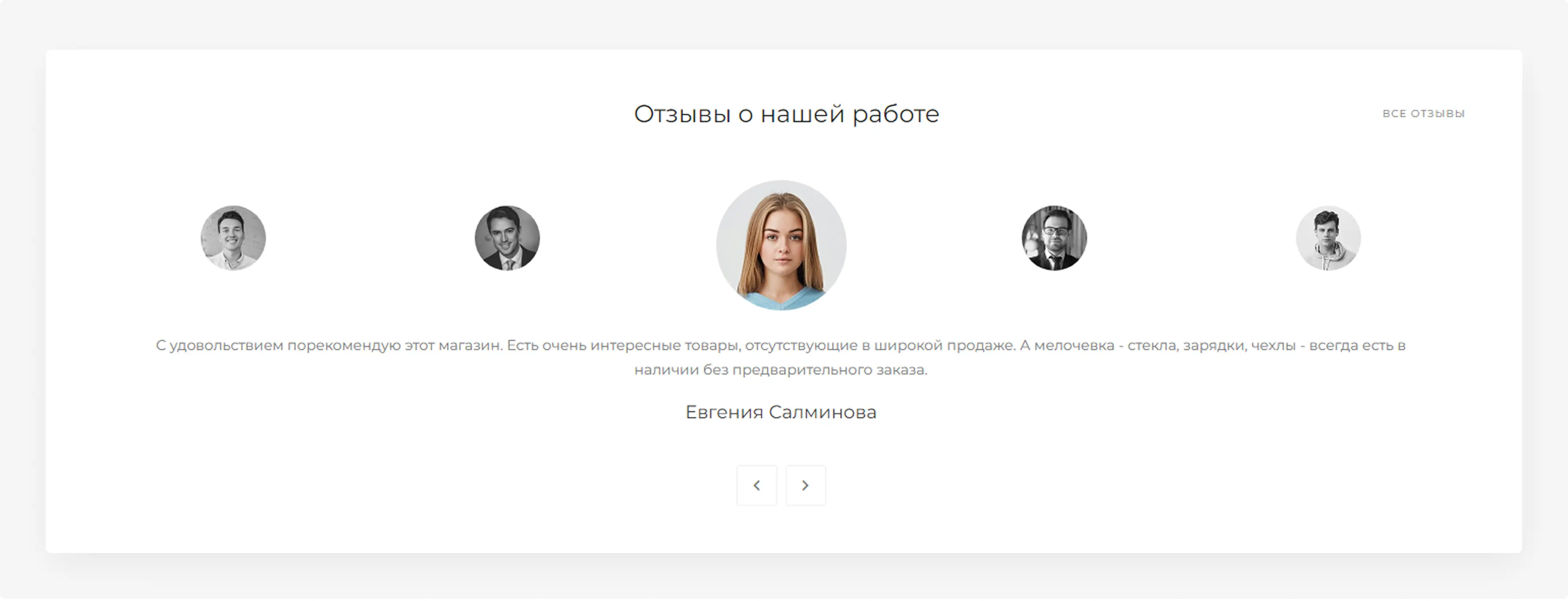Image resolution: width=1568 pixels, height=601 pixels.
Task: Select the man with glasses avatar
Action: (1055, 239)
